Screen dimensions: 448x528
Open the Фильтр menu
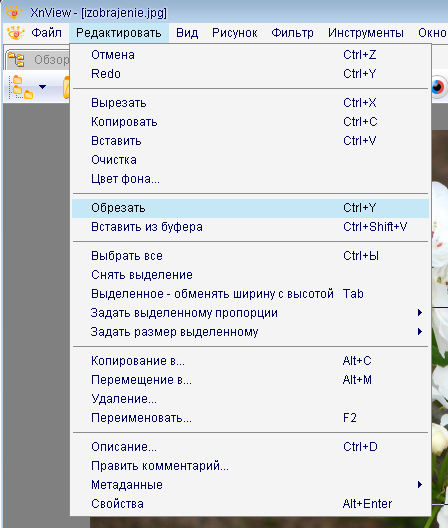click(x=292, y=33)
